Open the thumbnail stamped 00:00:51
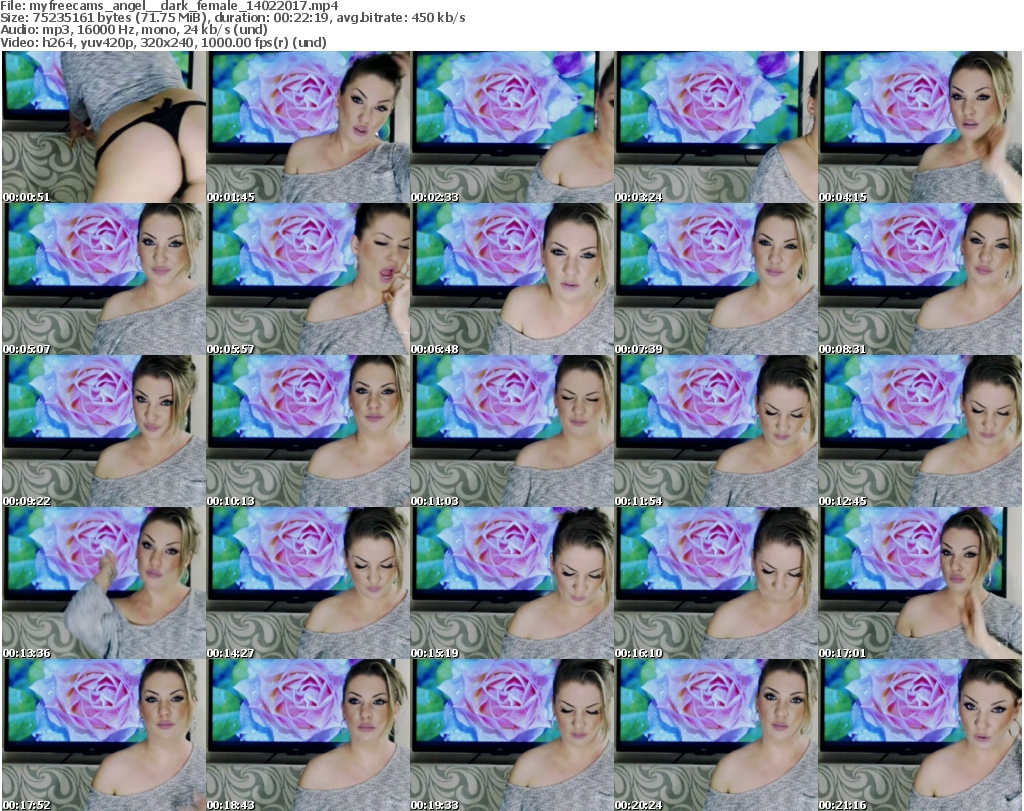Viewport: 1024px width, 811px height. pyautogui.click(x=104, y=127)
